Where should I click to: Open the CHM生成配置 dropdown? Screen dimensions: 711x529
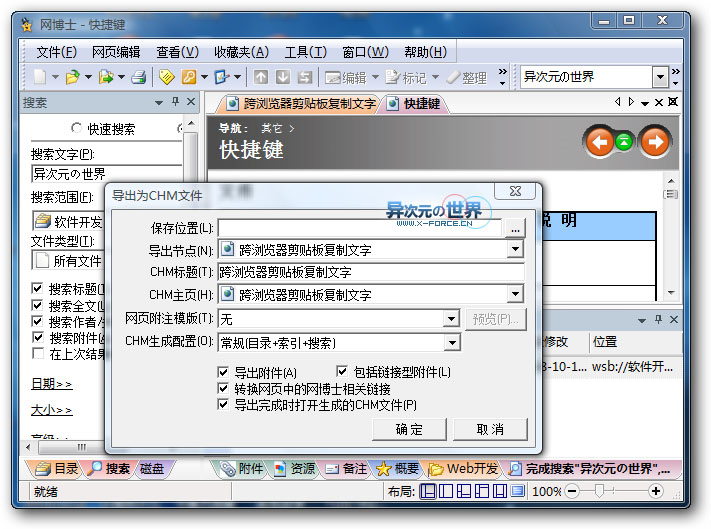[452, 343]
